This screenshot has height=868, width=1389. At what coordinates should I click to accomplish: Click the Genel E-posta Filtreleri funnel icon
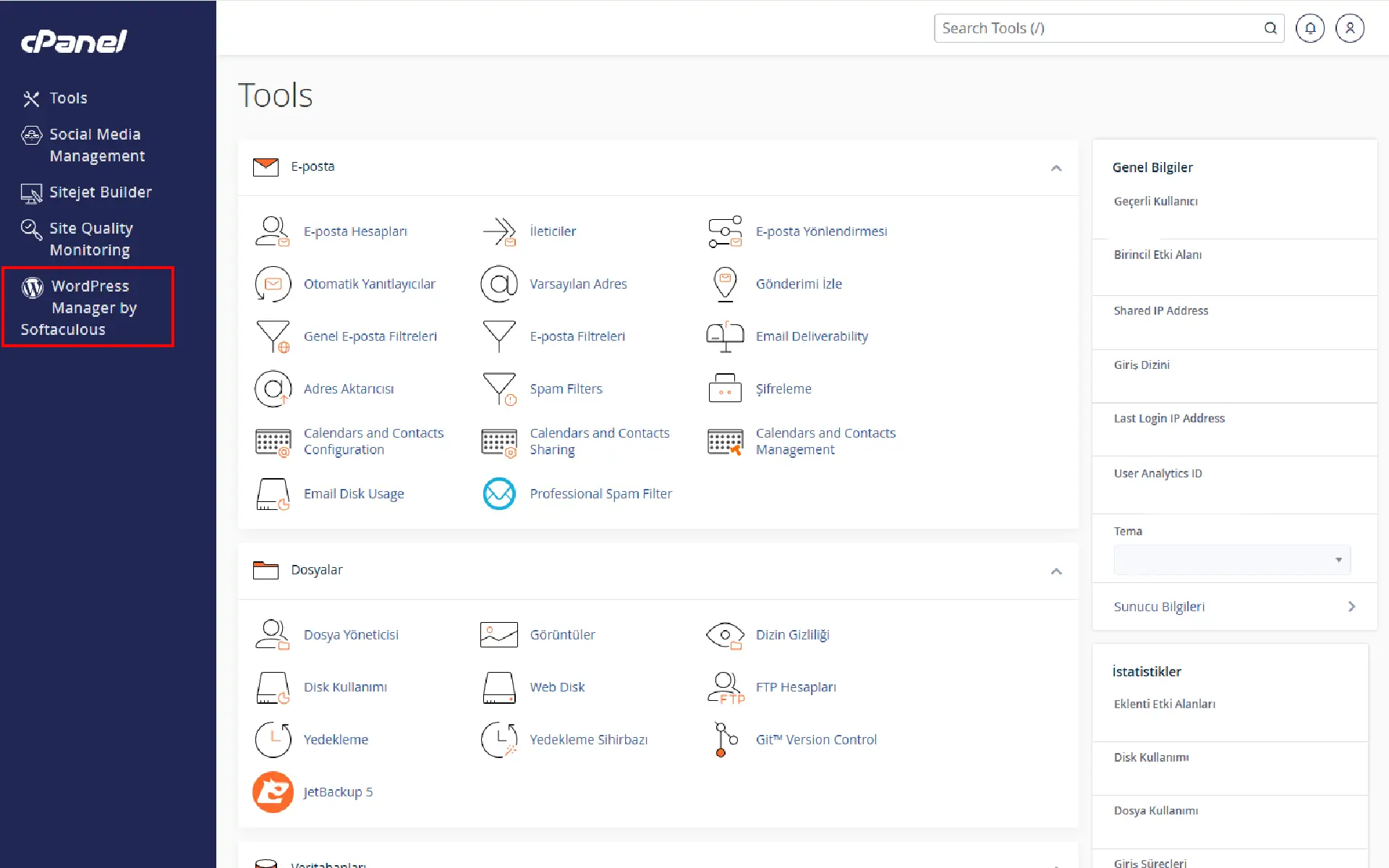coord(273,336)
